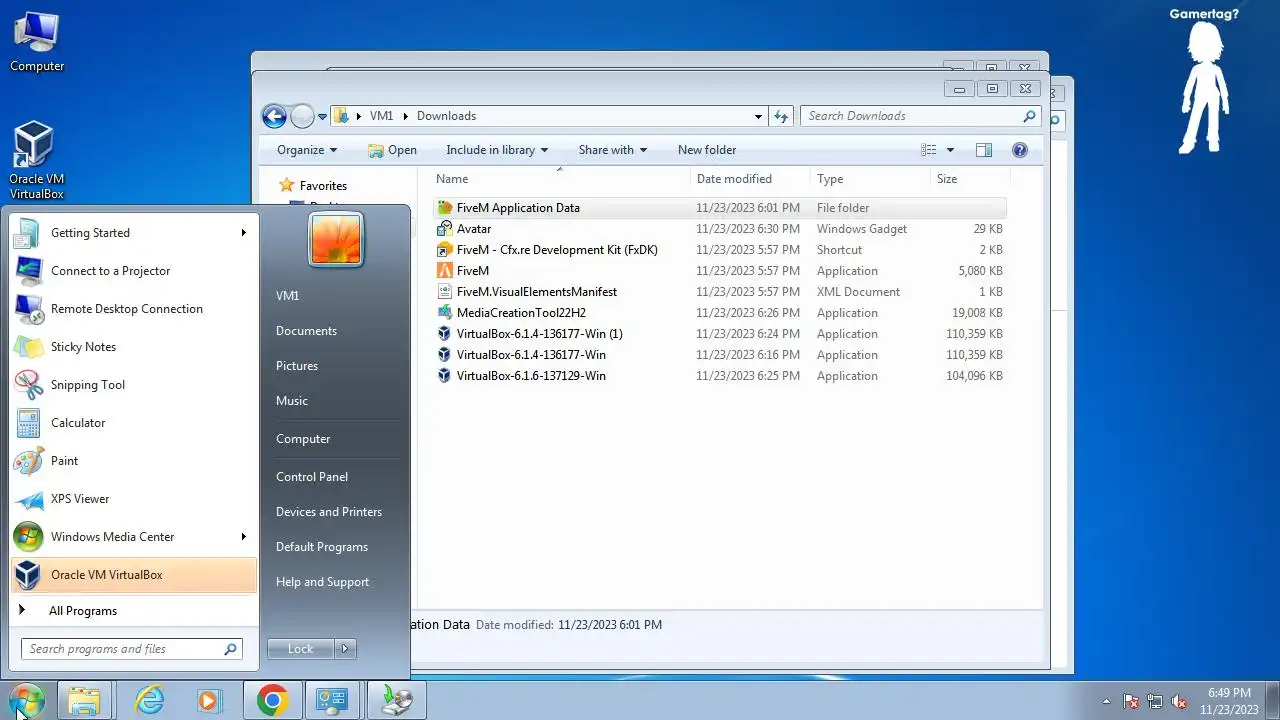The height and width of the screenshot is (720, 1280).
Task: Launch Paint from Start menu
Action: tap(133, 461)
